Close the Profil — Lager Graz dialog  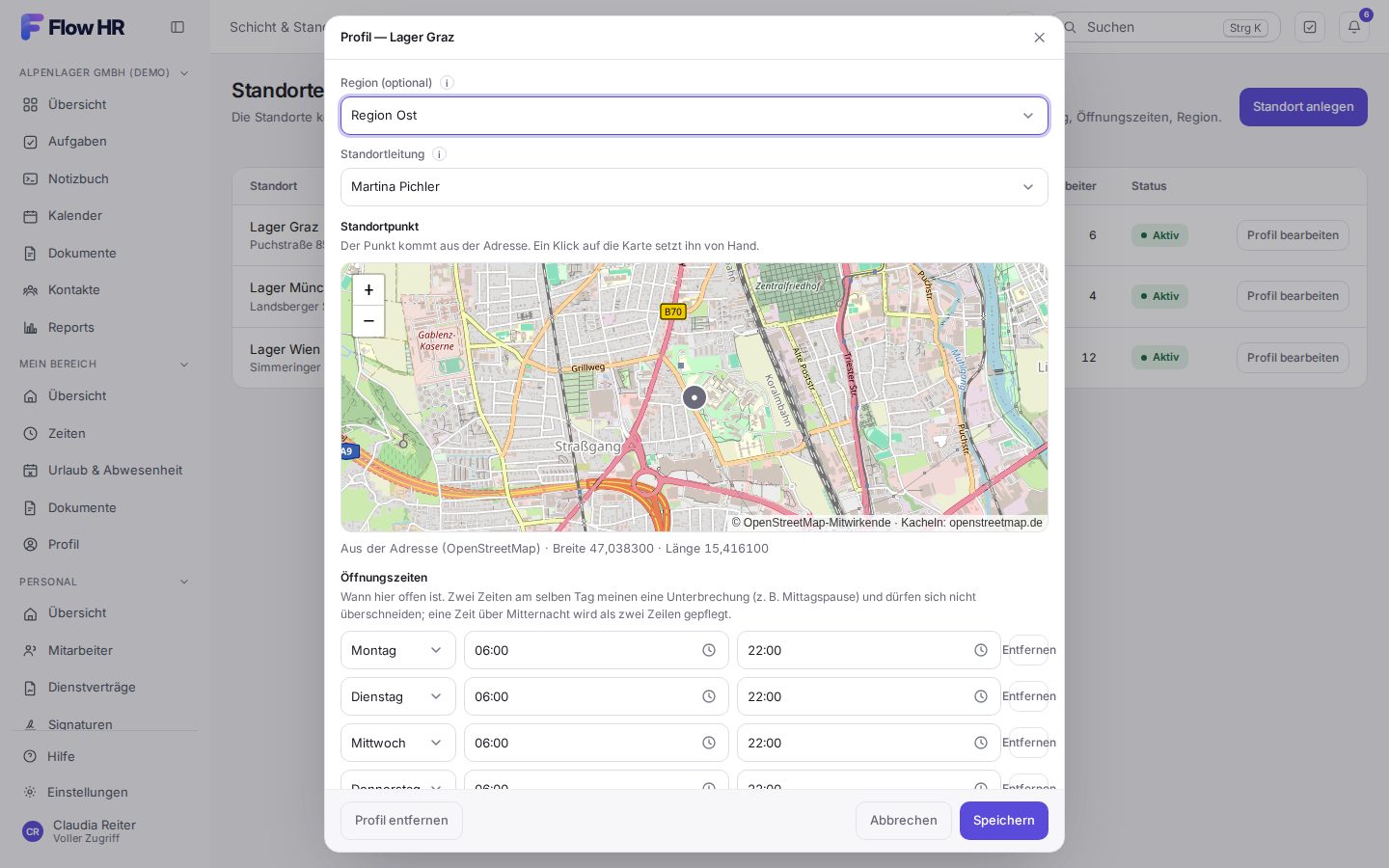[x=1039, y=38]
